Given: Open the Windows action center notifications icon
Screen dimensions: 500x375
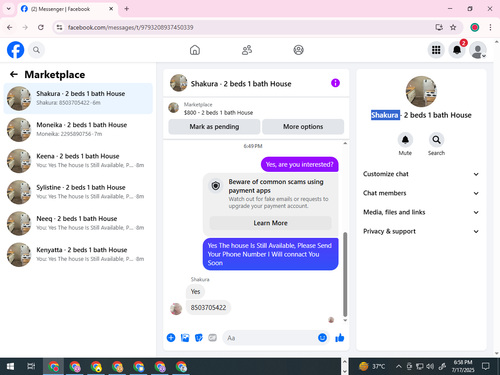Looking at the screenshot, I should (486, 367).
